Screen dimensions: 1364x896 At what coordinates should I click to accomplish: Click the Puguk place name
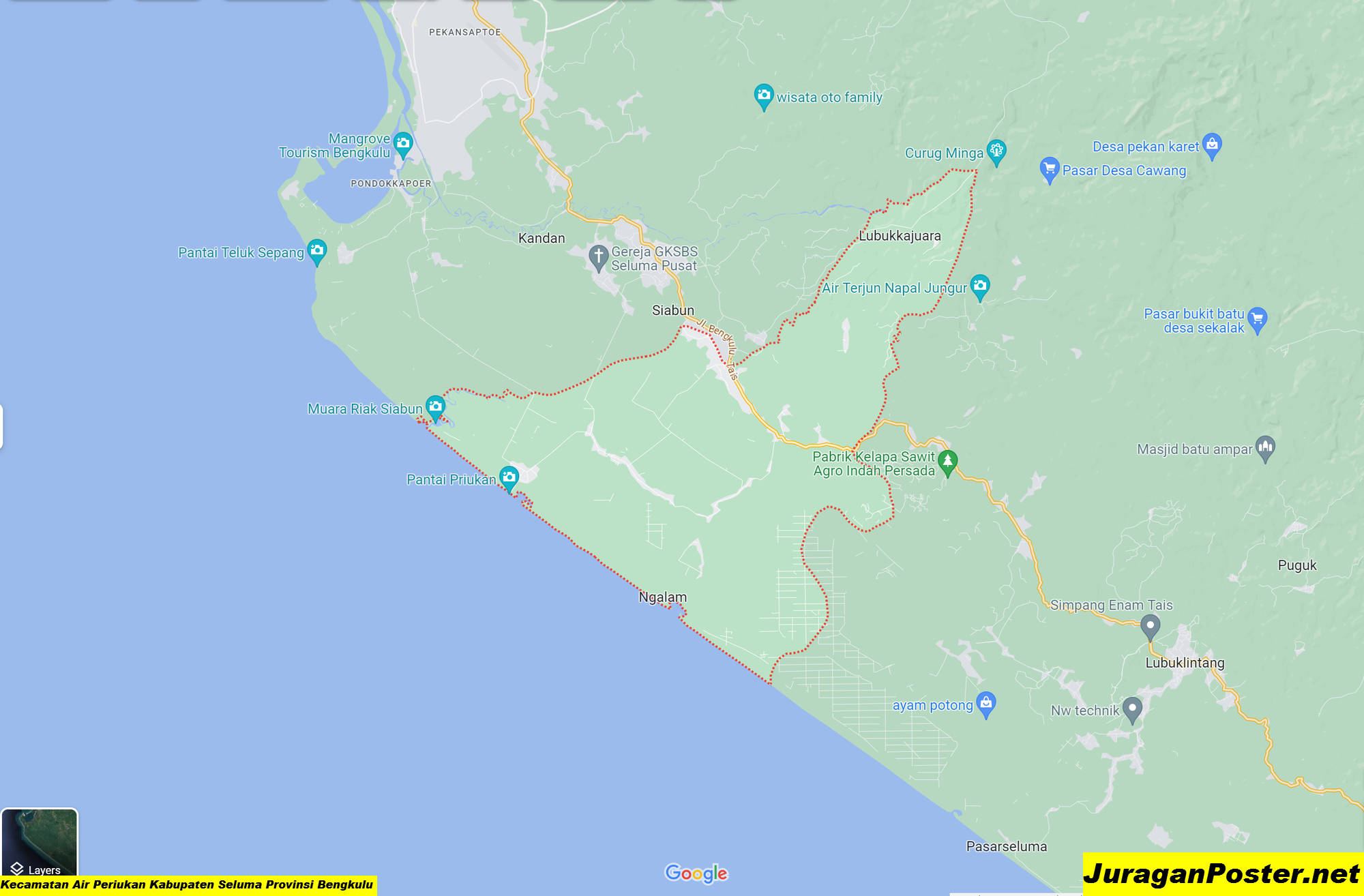tap(1297, 565)
